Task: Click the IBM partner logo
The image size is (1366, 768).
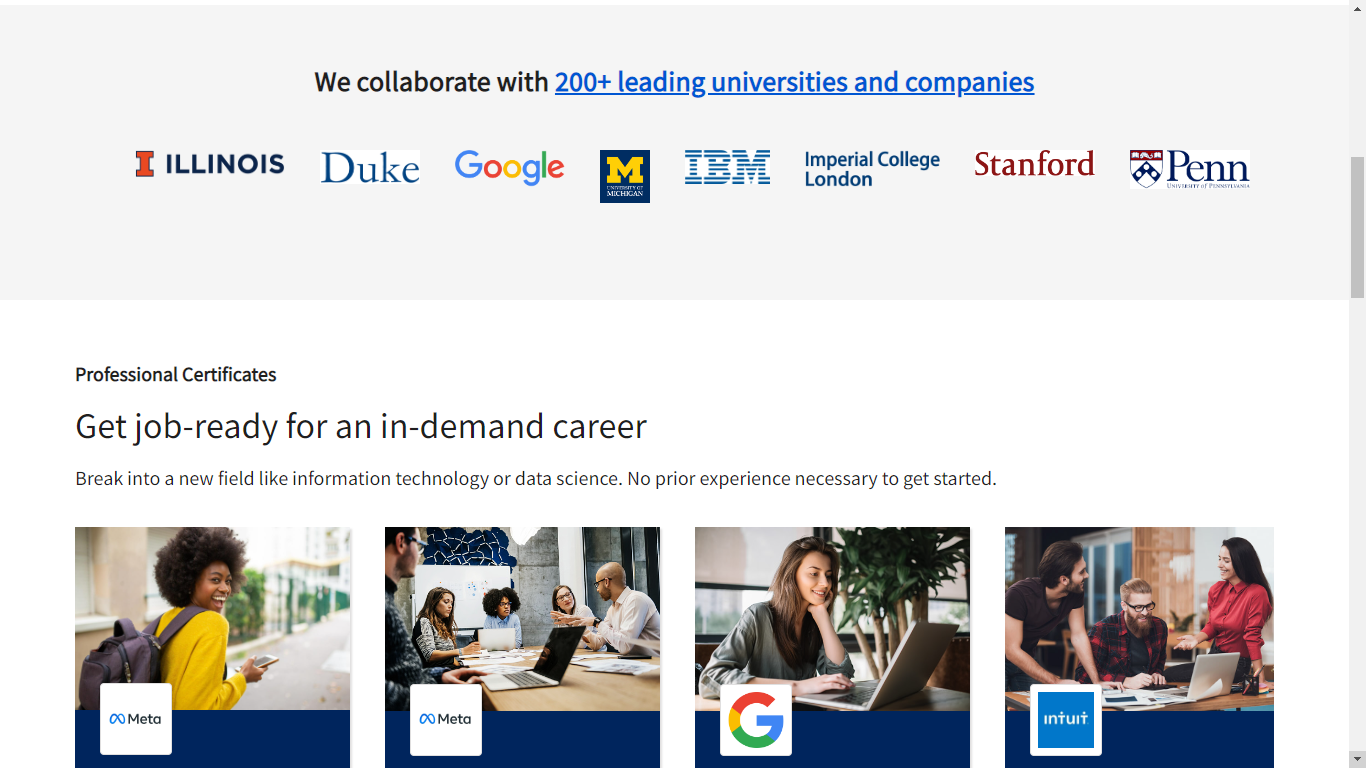Action: pos(727,166)
